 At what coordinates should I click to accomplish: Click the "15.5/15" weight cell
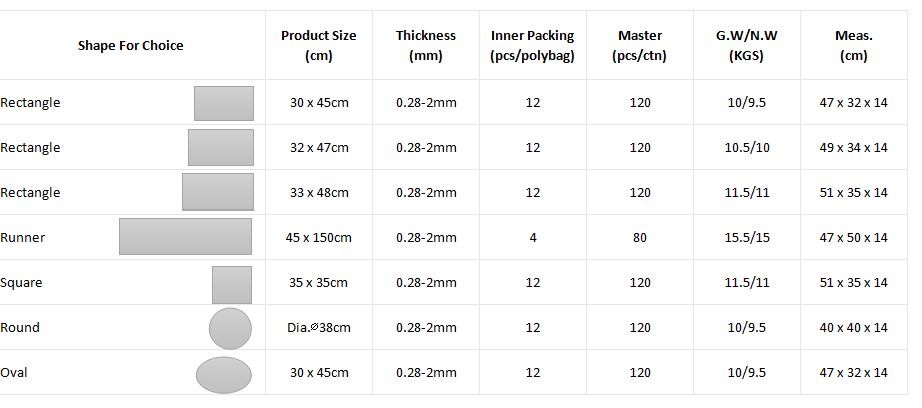746,238
